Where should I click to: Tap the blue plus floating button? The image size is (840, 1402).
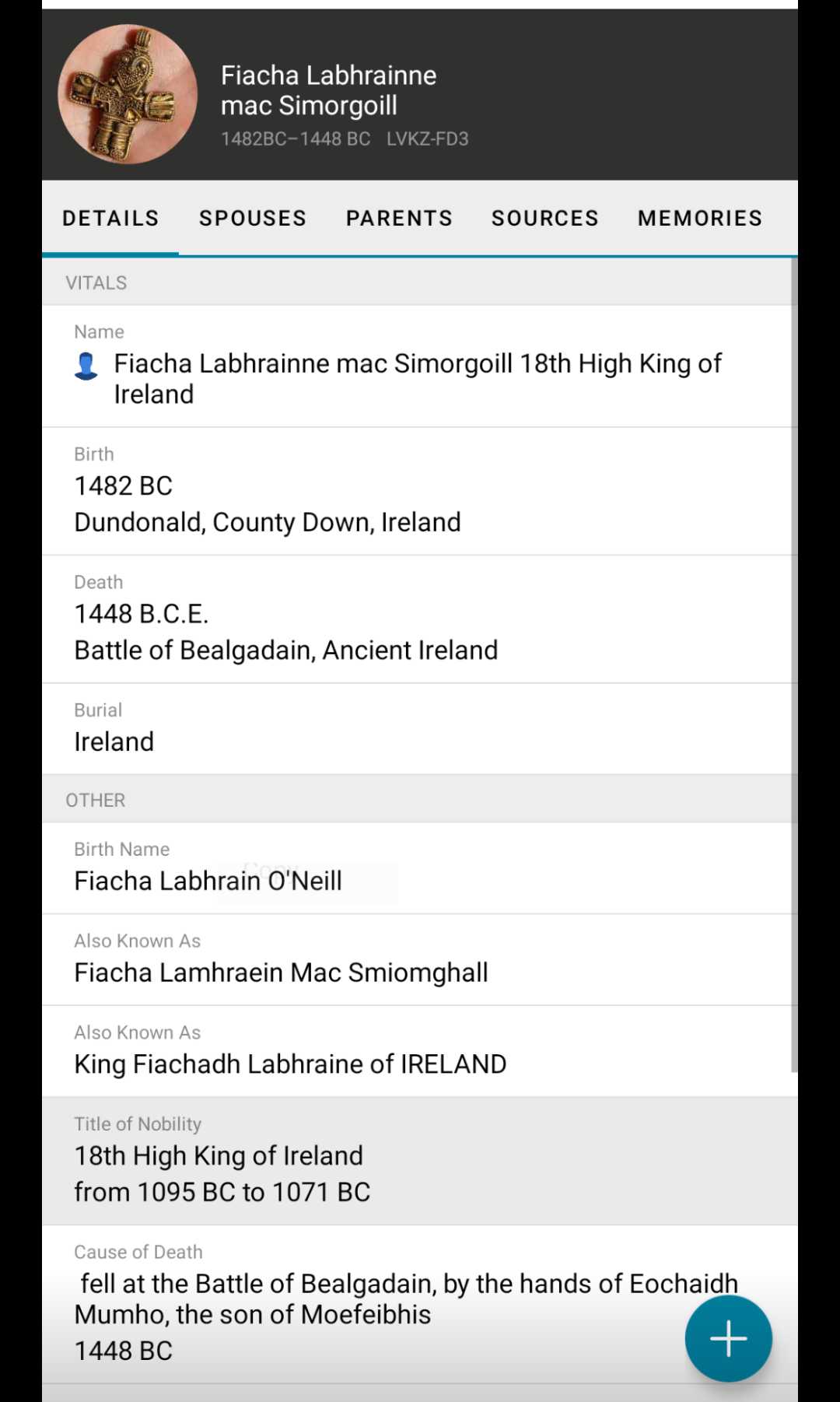pyautogui.click(x=728, y=1338)
